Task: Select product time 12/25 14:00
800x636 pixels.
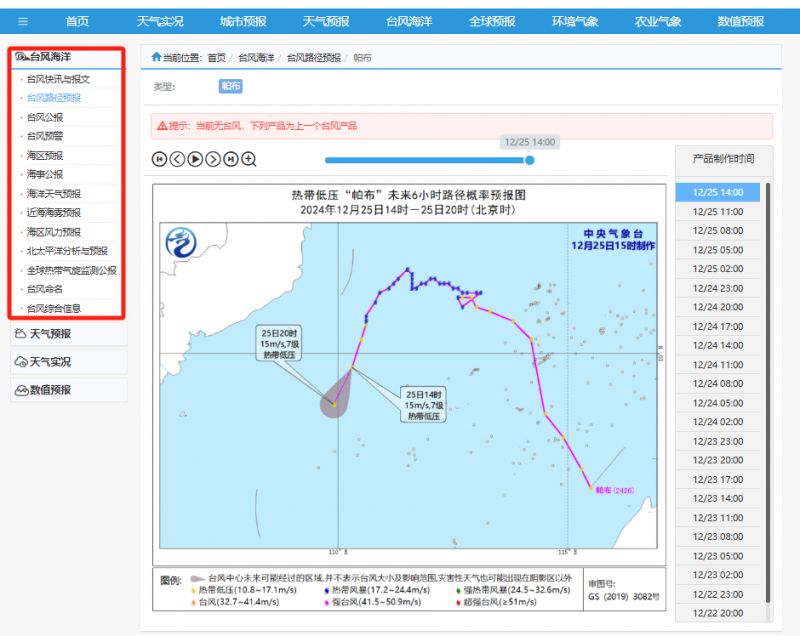Action: pos(718,192)
